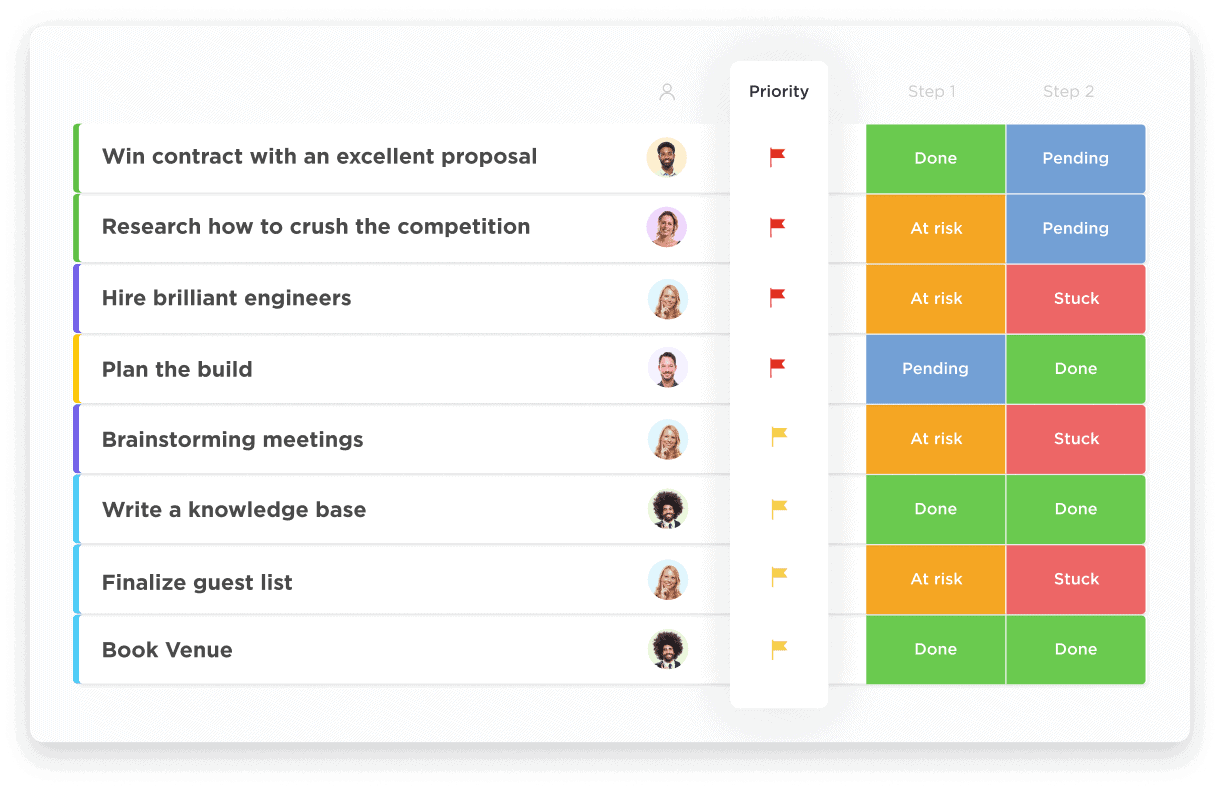Select the Priority column header
The width and height of the screenshot is (1220, 793).
tap(778, 92)
